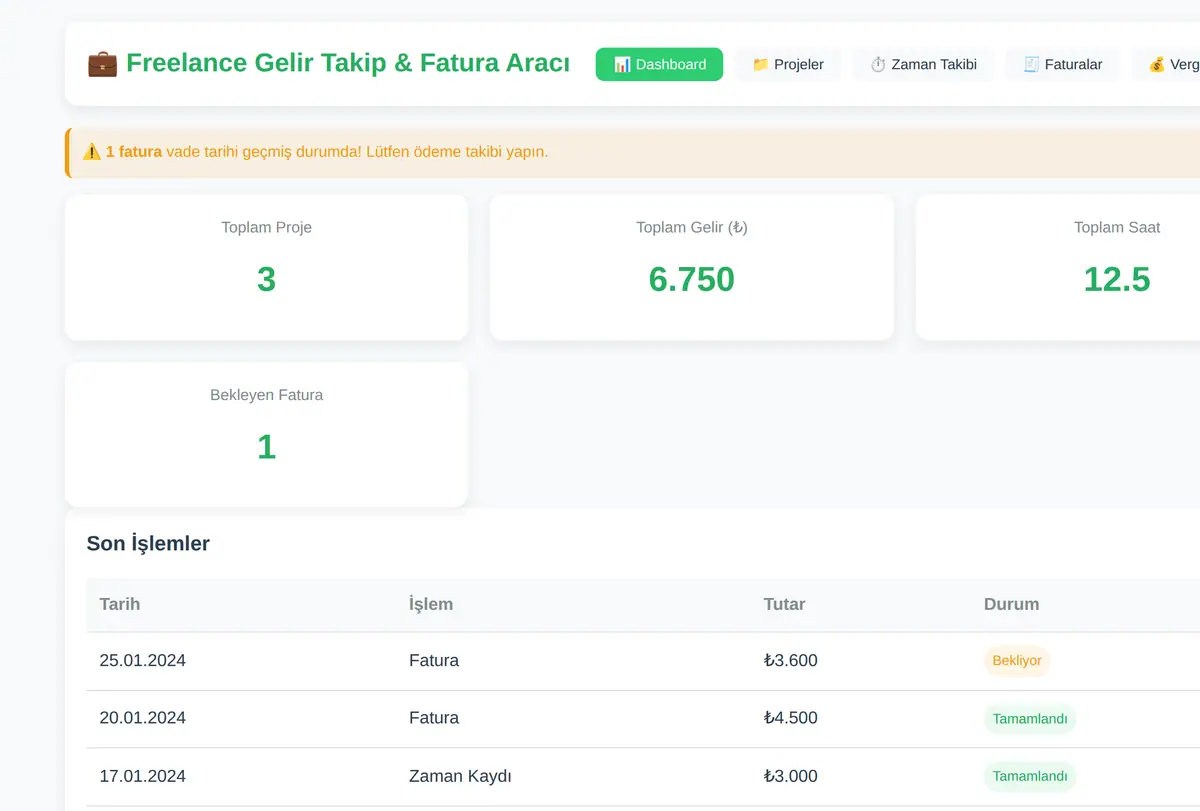
Task: Select the Toplam Gelir value 6.750
Action: (692, 279)
